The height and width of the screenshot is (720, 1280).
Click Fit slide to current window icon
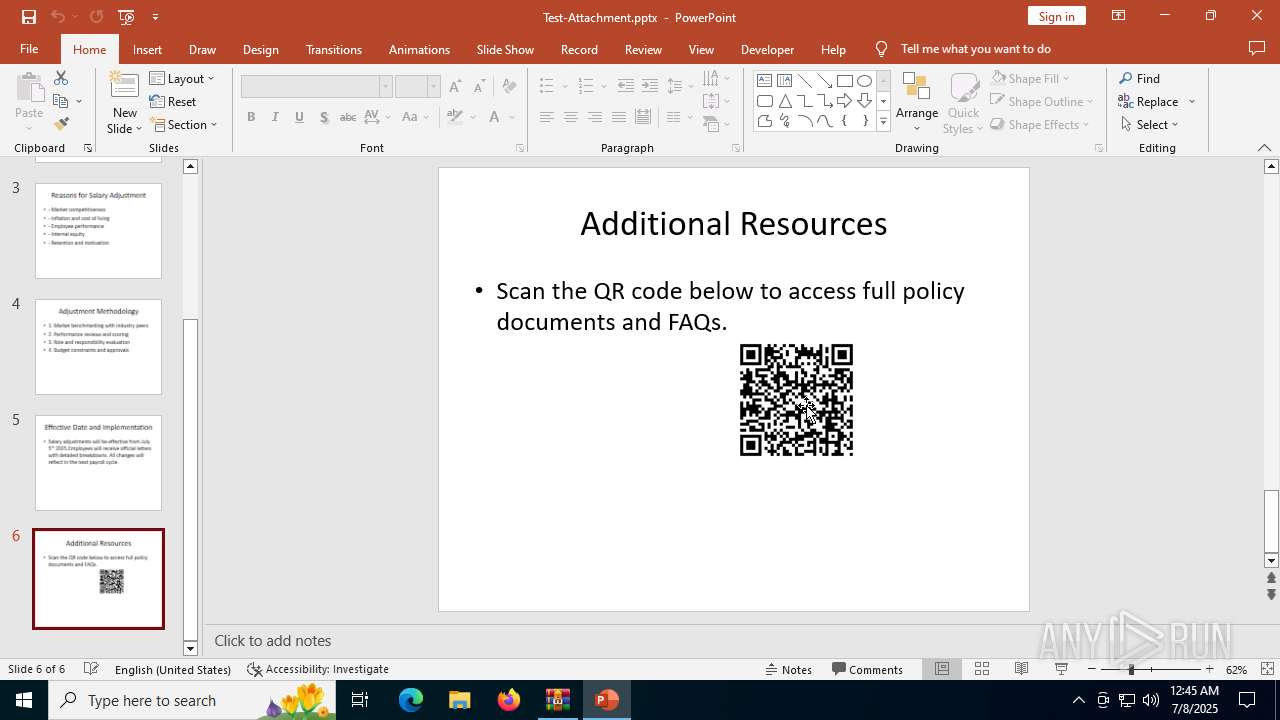coord(1267,669)
